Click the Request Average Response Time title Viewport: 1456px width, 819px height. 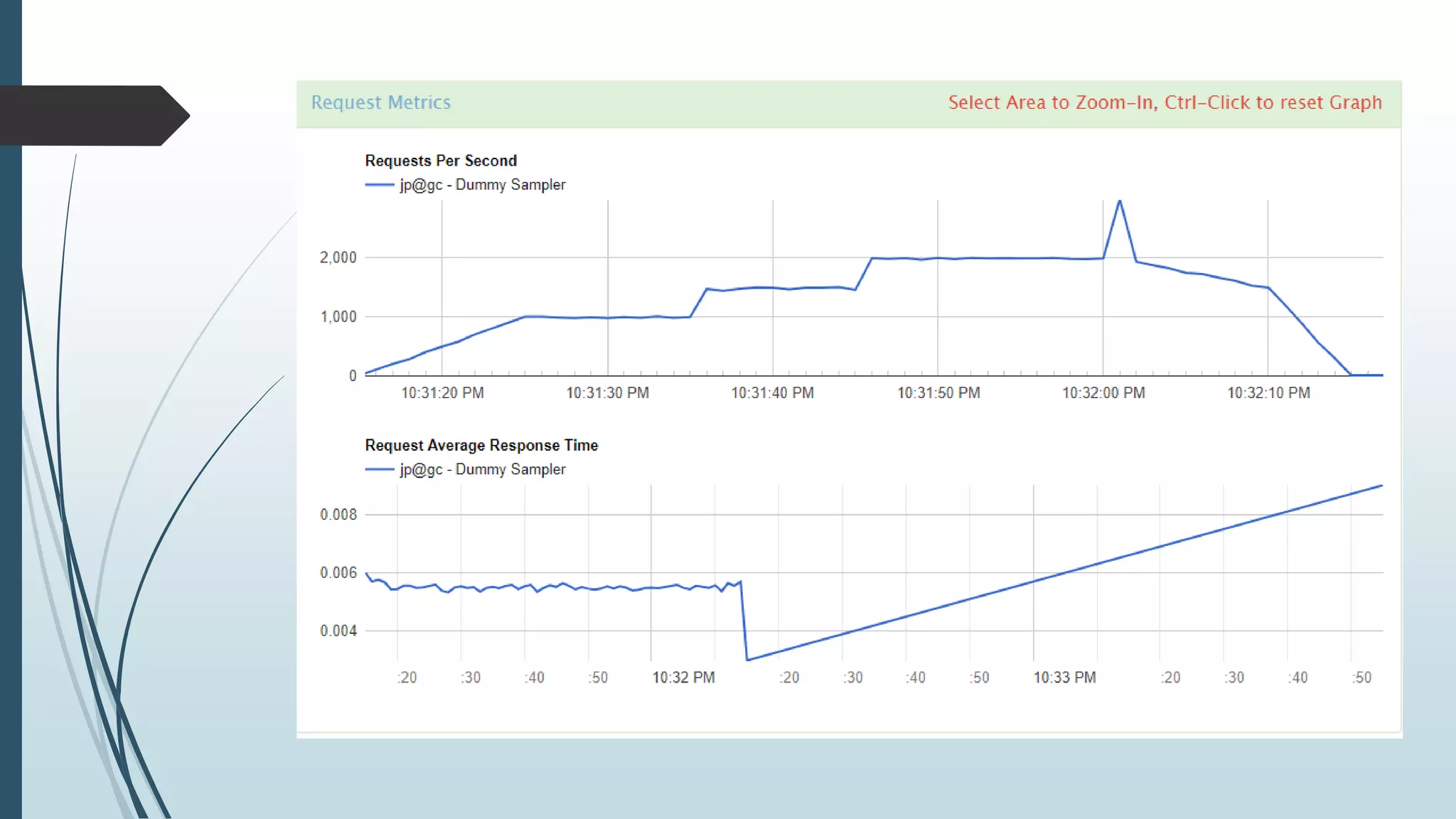pyautogui.click(x=481, y=445)
